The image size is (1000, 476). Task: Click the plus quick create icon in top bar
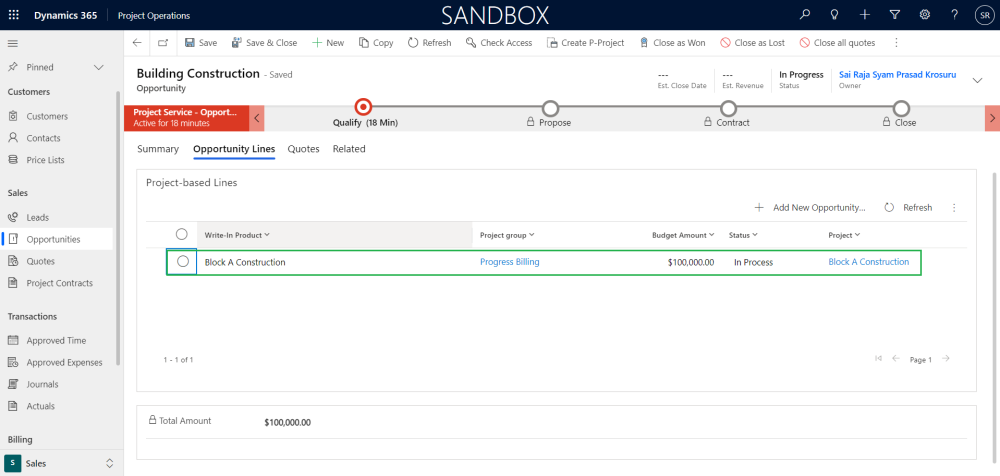[x=864, y=15]
